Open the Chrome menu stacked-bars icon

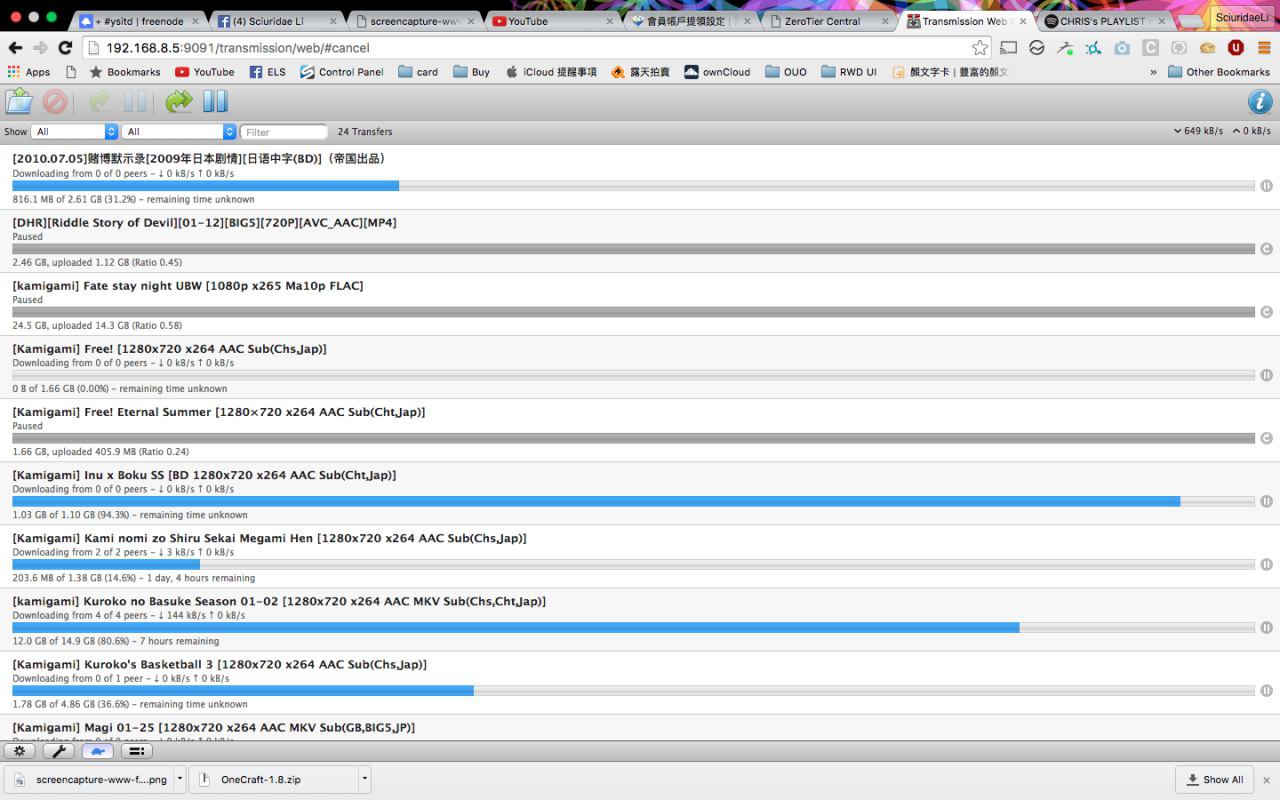pos(1264,47)
